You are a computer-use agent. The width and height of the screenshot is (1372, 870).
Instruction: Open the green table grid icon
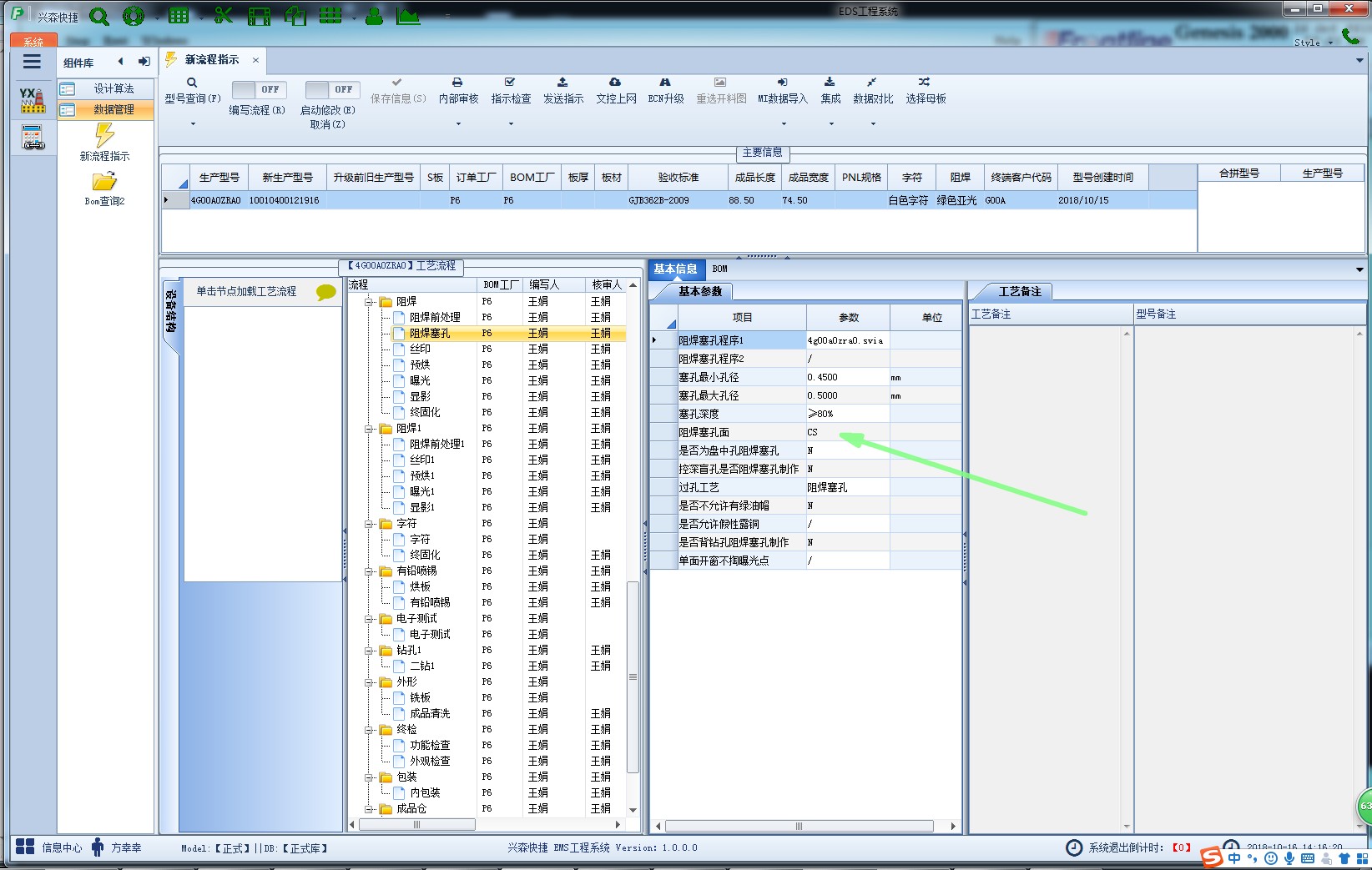click(x=179, y=16)
